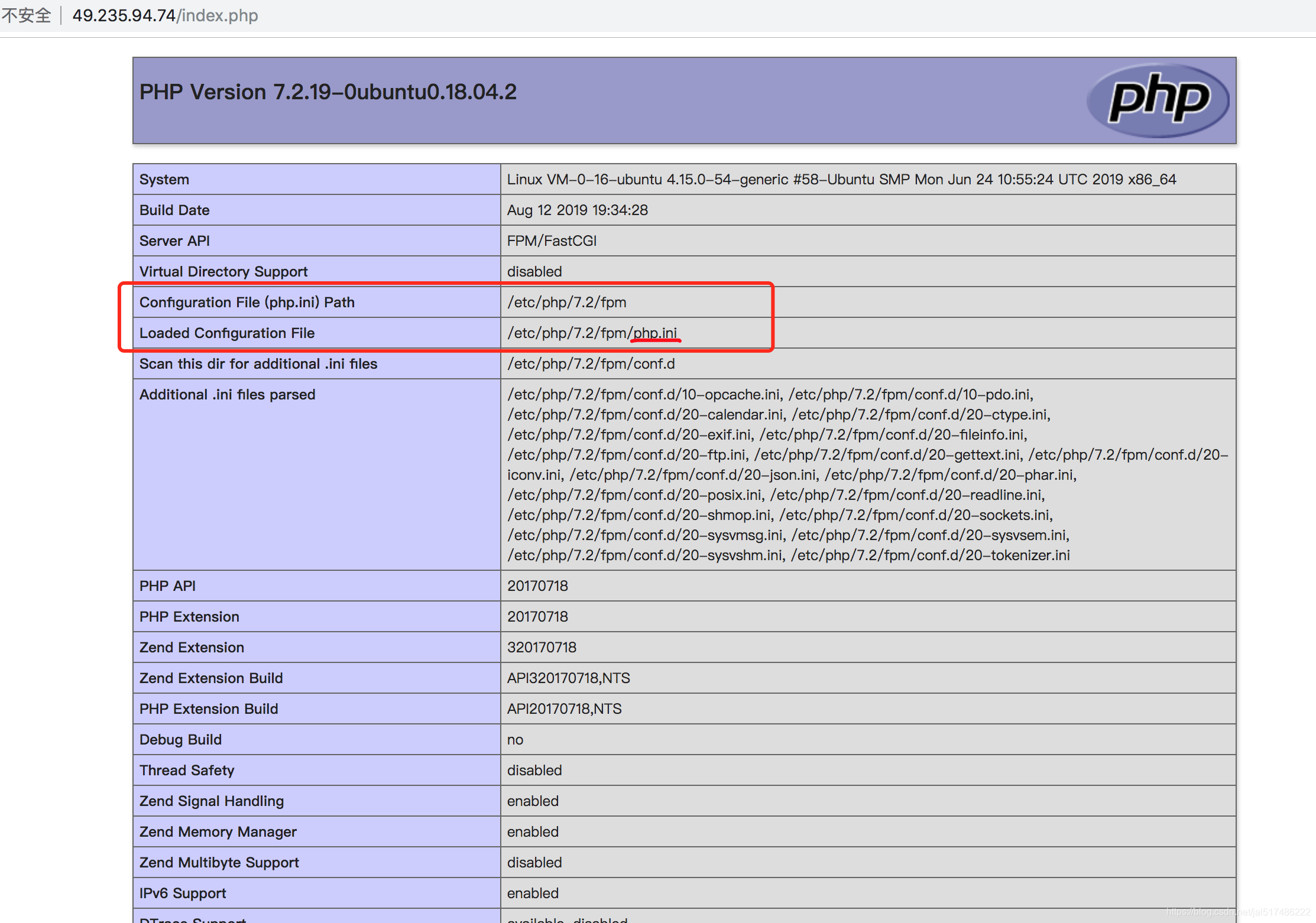
Task: Click Zend Memory Manager label
Action: pyautogui.click(x=218, y=832)
